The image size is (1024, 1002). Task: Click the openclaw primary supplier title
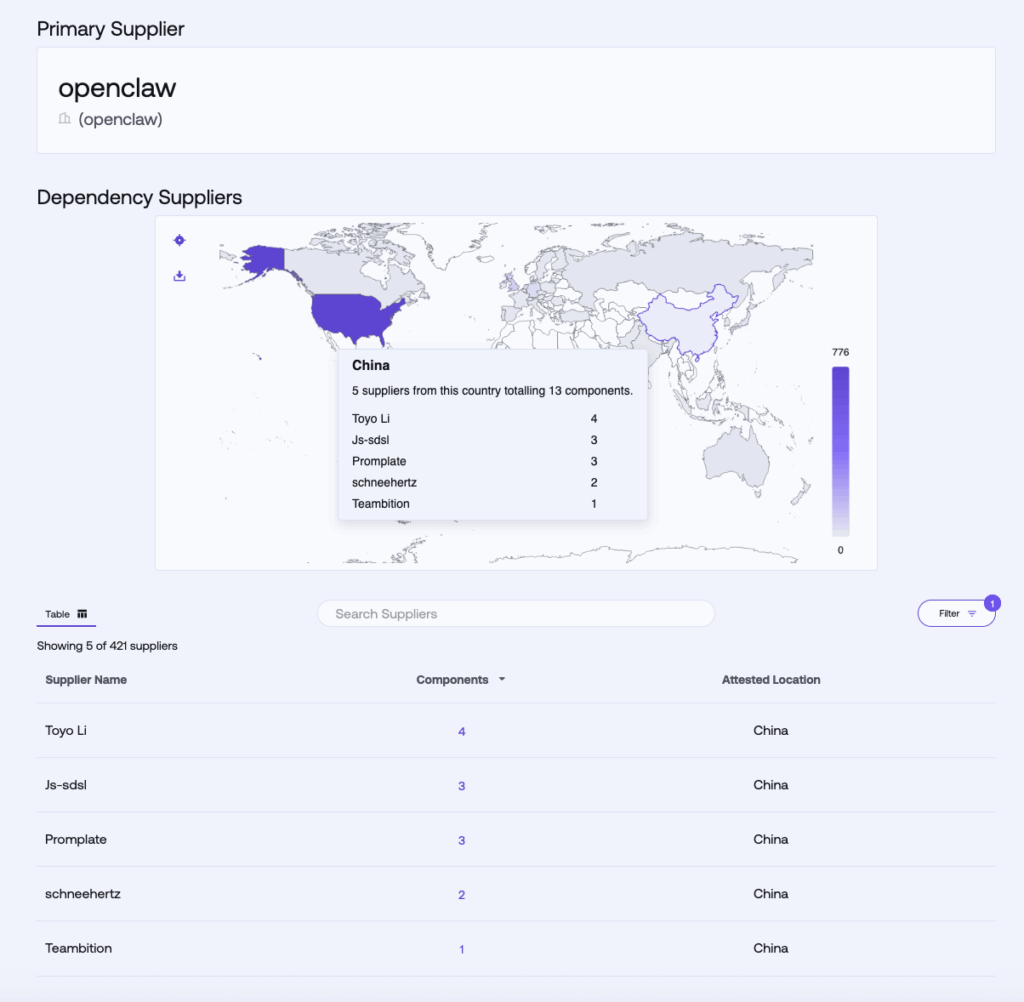pos(117,88)
